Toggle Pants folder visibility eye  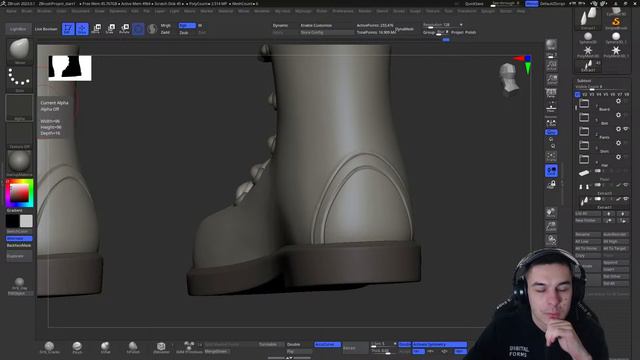click(626, 129)
